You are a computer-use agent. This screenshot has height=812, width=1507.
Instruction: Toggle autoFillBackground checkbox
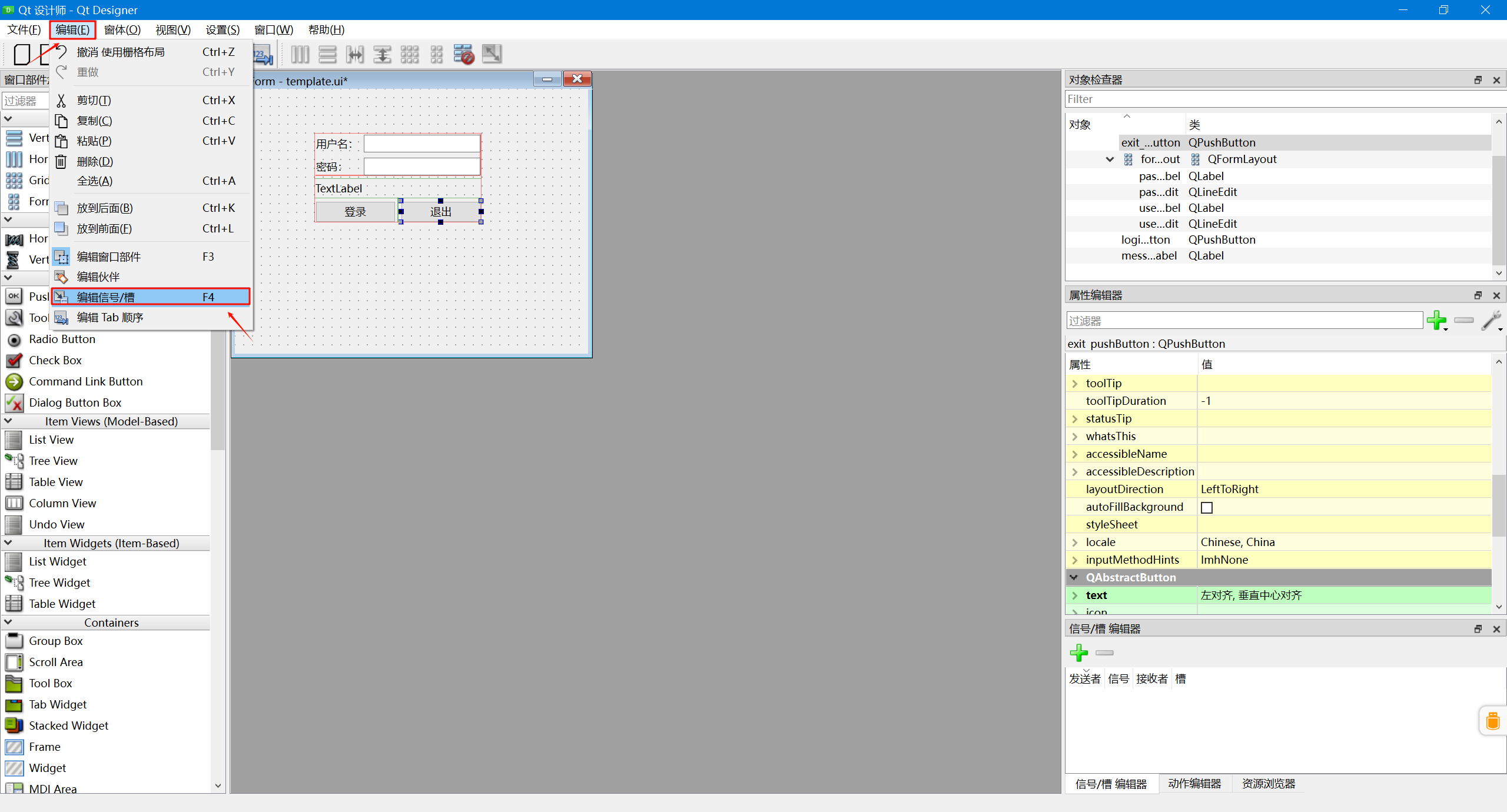click(x=1207, y=507)
